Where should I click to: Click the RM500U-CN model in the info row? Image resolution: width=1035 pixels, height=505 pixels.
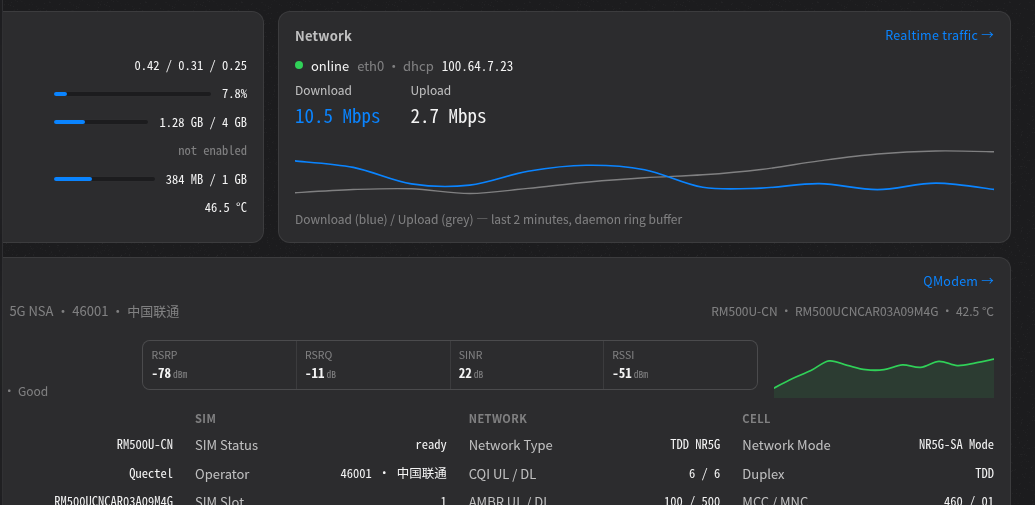(145, 445)
